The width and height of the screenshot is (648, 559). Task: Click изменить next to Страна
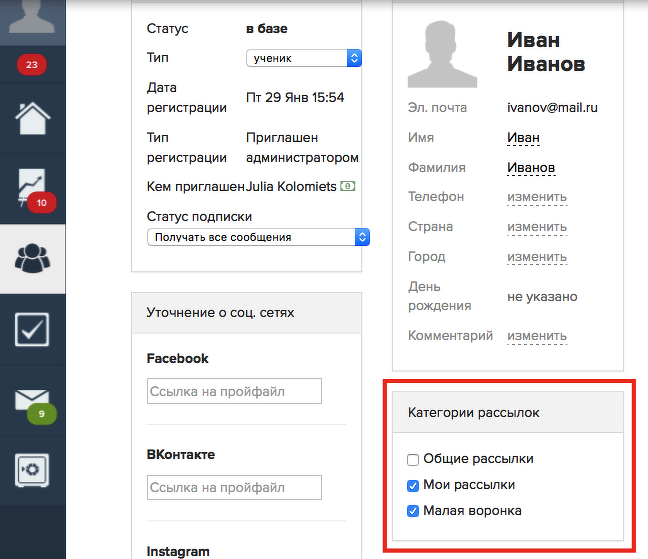tap(537, 227)
